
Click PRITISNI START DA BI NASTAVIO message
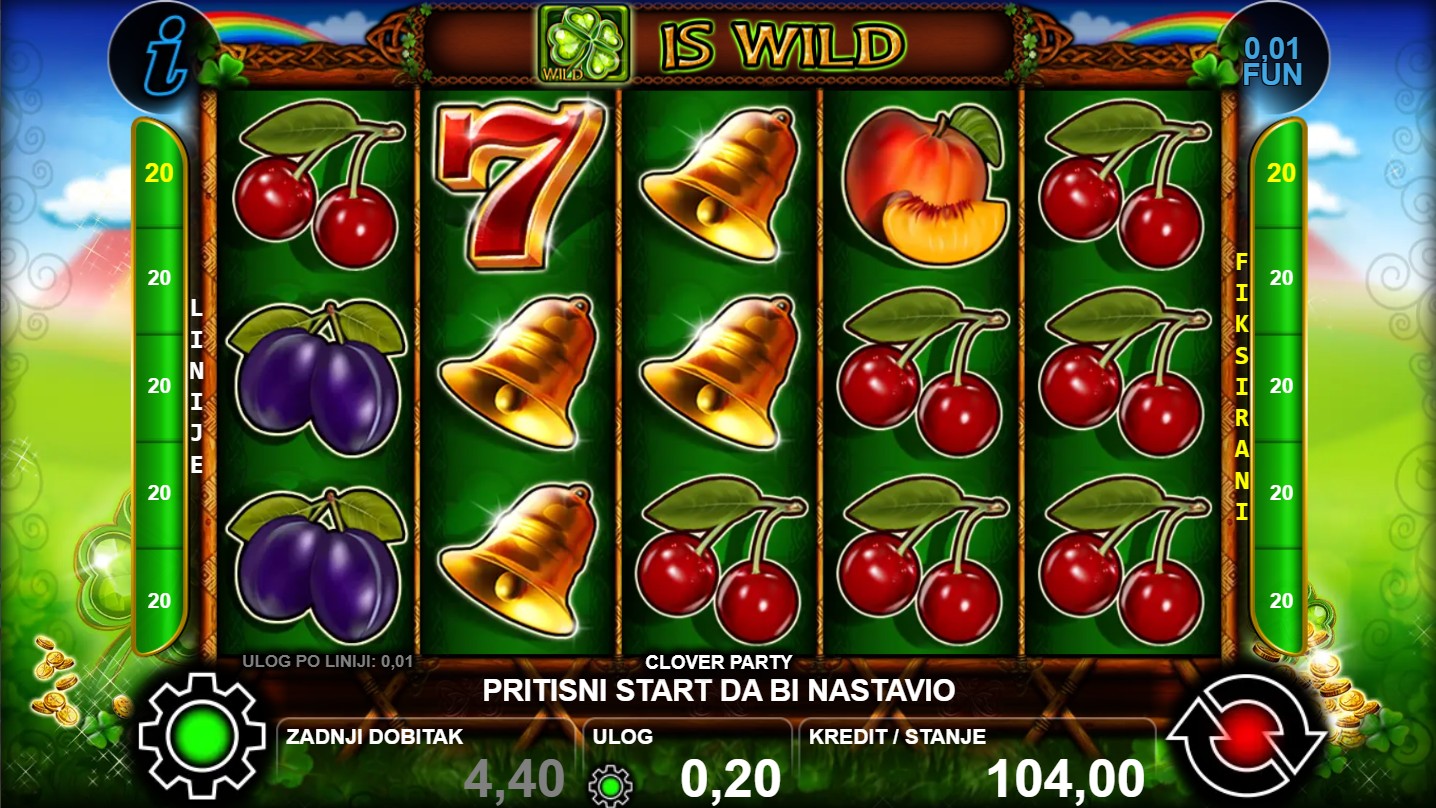click(x=718, y=690)
